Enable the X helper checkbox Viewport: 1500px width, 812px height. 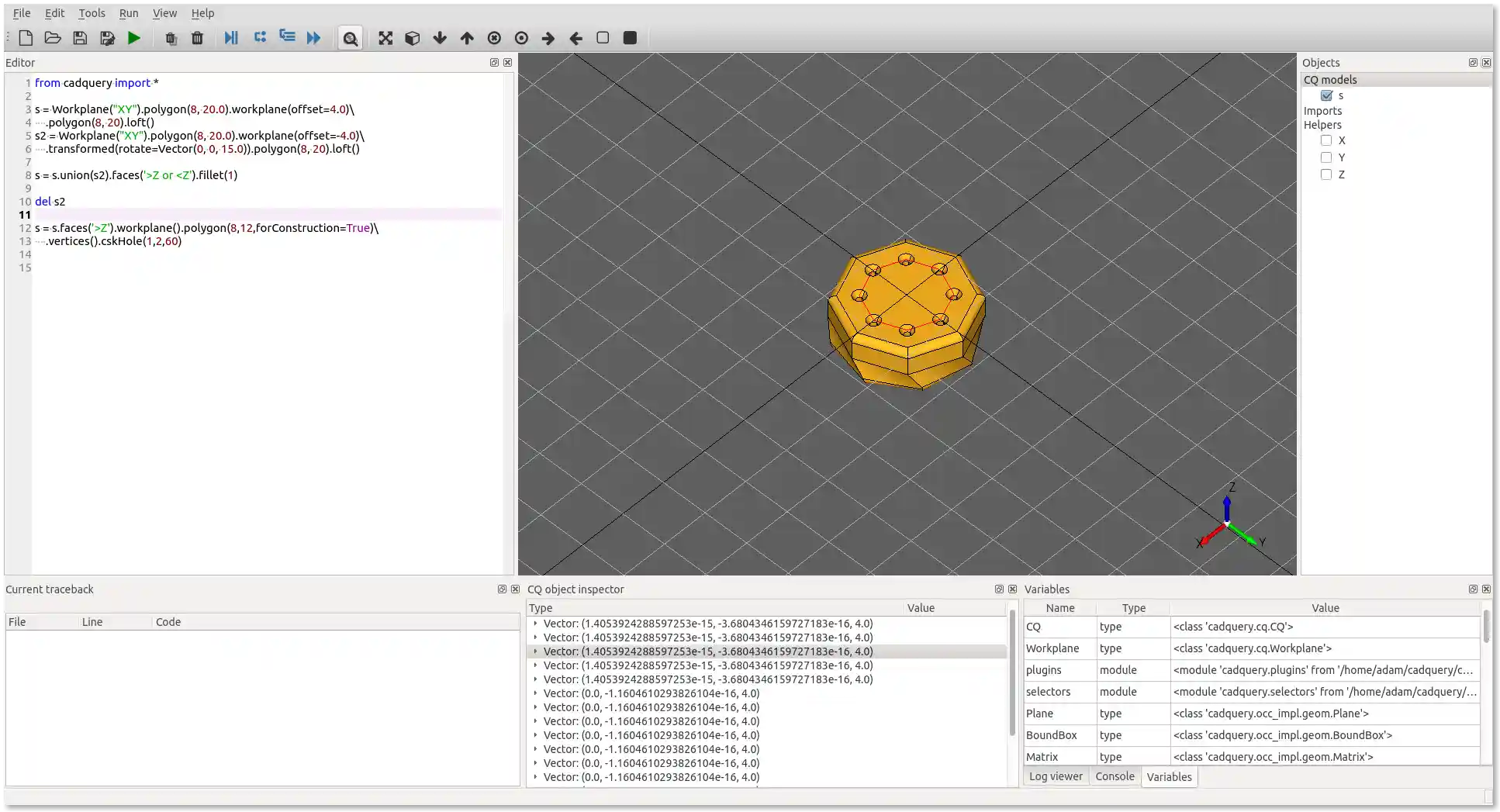coord(1326,140)
